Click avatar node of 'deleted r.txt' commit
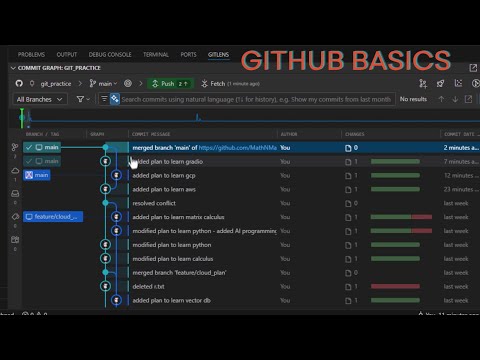The image size is (480, 360). [105, 286]
